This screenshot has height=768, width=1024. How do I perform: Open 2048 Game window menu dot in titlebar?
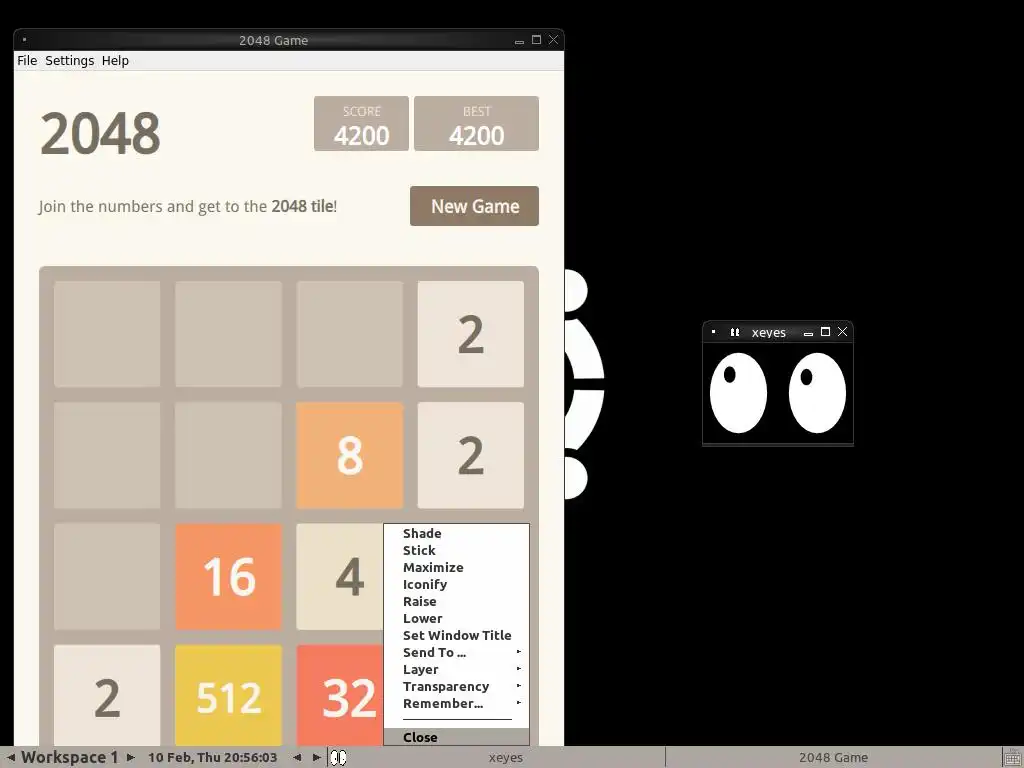(x=24, y=40)
